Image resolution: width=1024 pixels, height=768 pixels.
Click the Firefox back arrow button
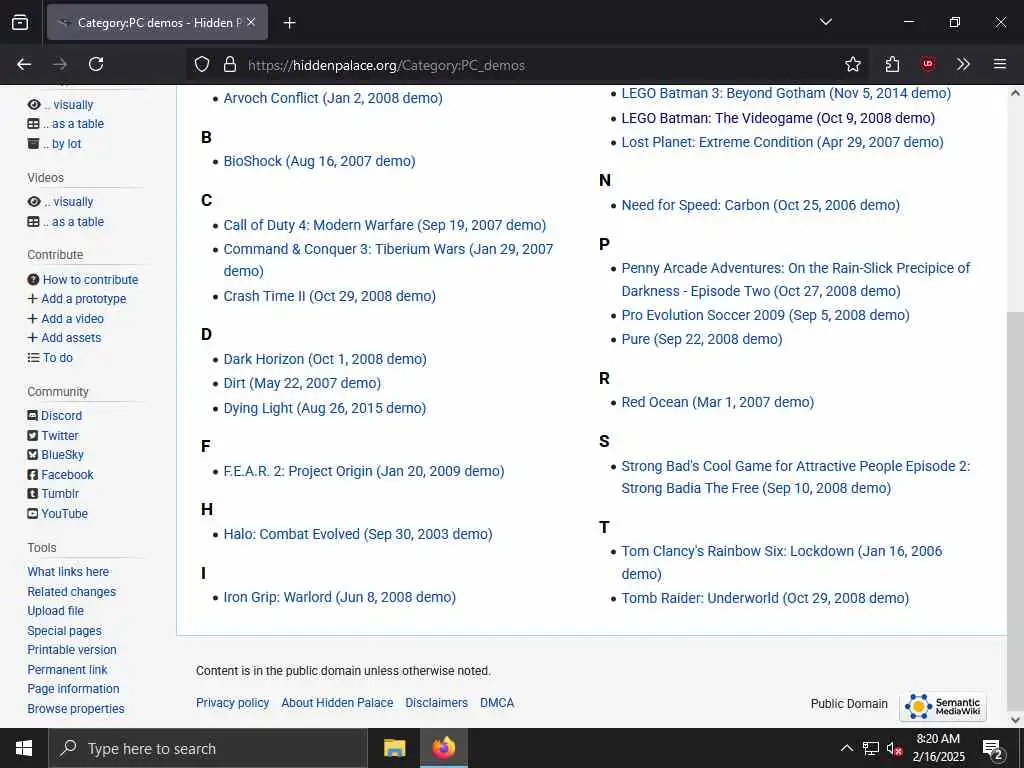(24, 64)
